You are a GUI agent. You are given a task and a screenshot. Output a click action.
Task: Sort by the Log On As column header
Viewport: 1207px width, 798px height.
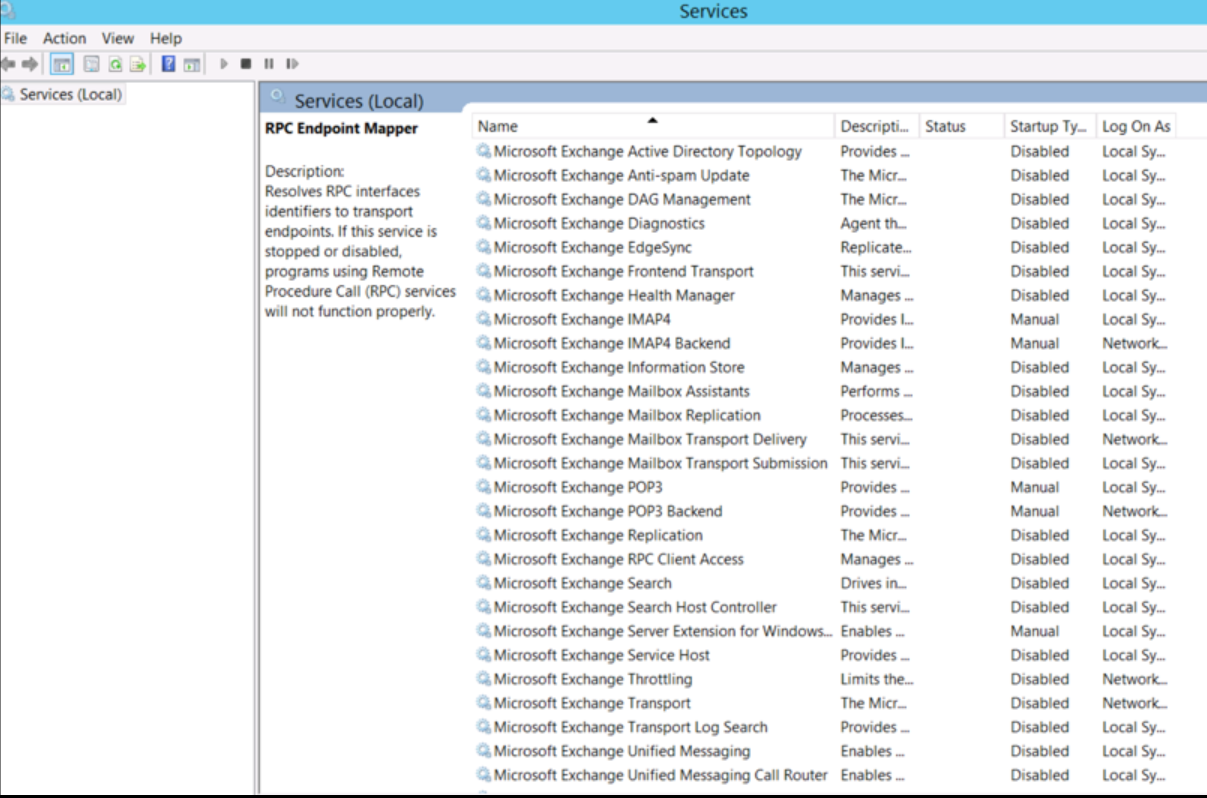click(1137, 126)
